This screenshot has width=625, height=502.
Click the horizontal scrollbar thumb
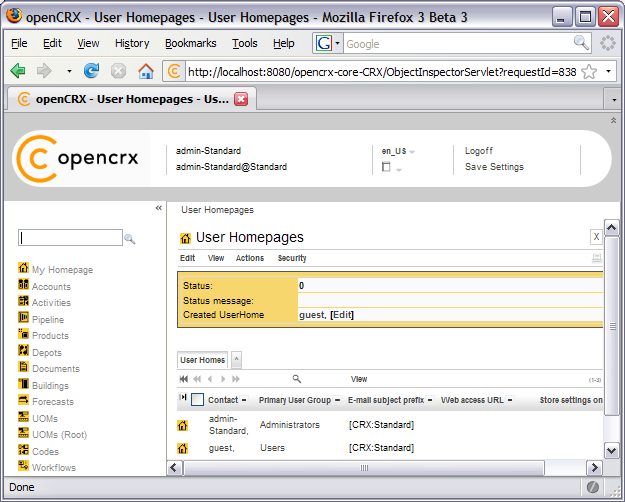point(364,468)
